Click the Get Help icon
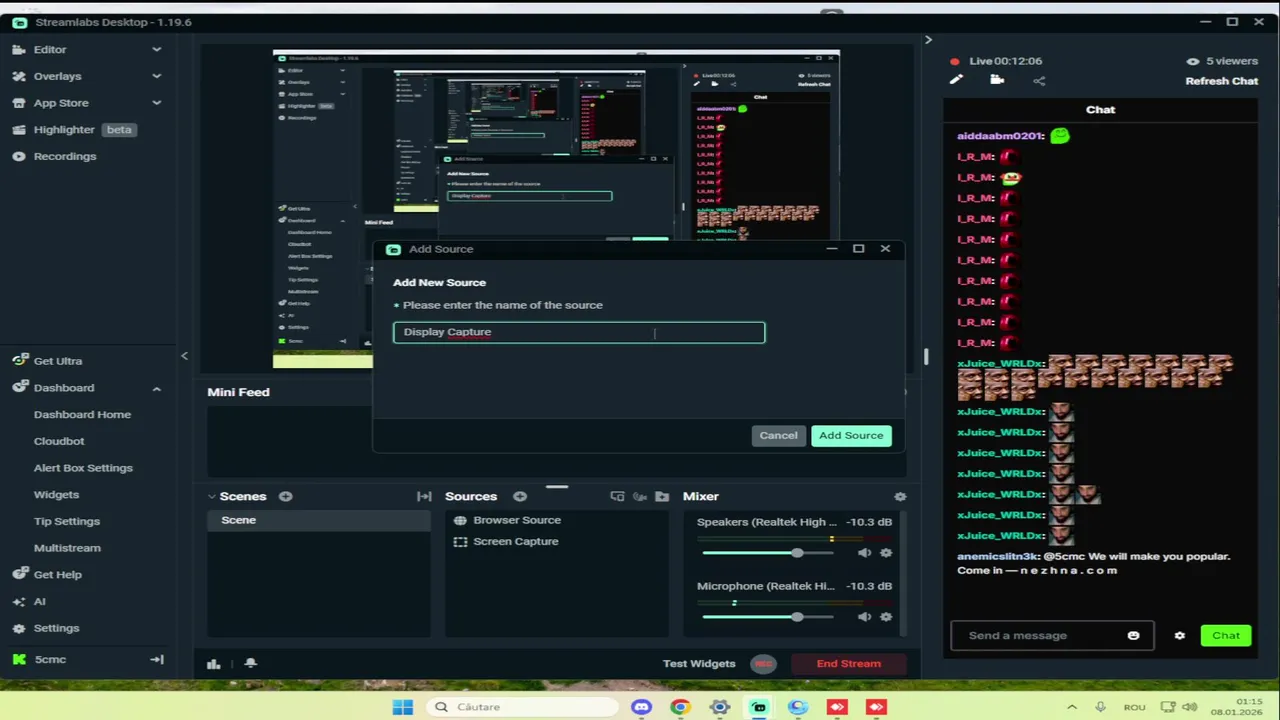1280x720 pixels. coord(19,575)
